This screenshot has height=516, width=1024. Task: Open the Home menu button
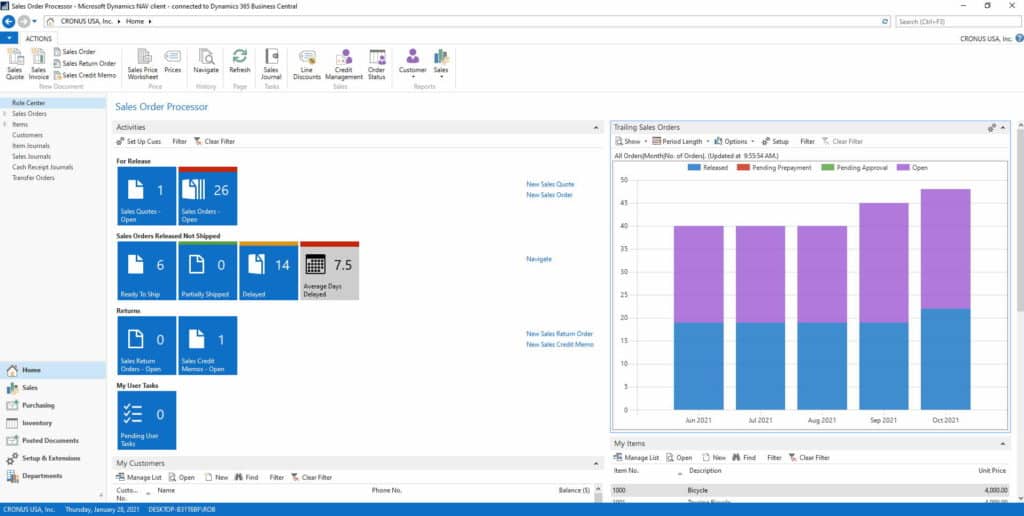[x=52, y=370]
